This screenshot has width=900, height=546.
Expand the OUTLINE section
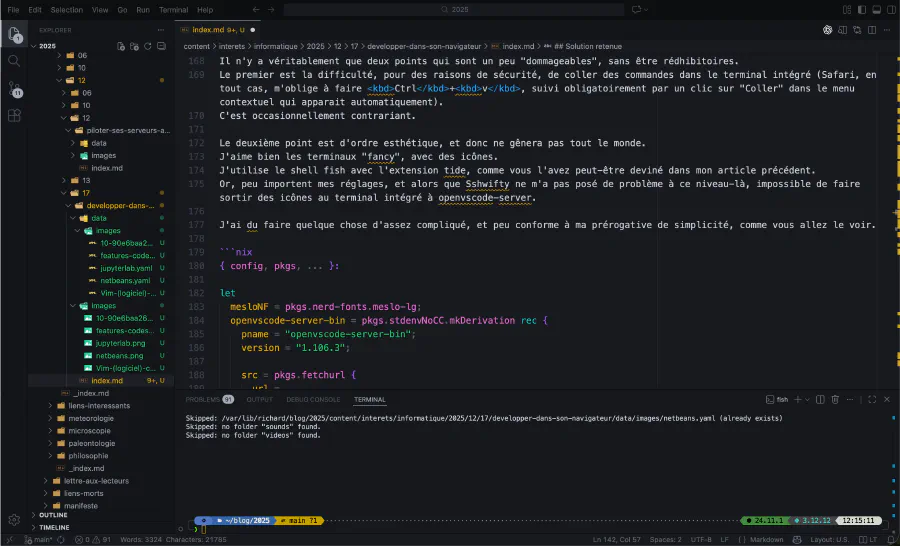pos(53,515)
